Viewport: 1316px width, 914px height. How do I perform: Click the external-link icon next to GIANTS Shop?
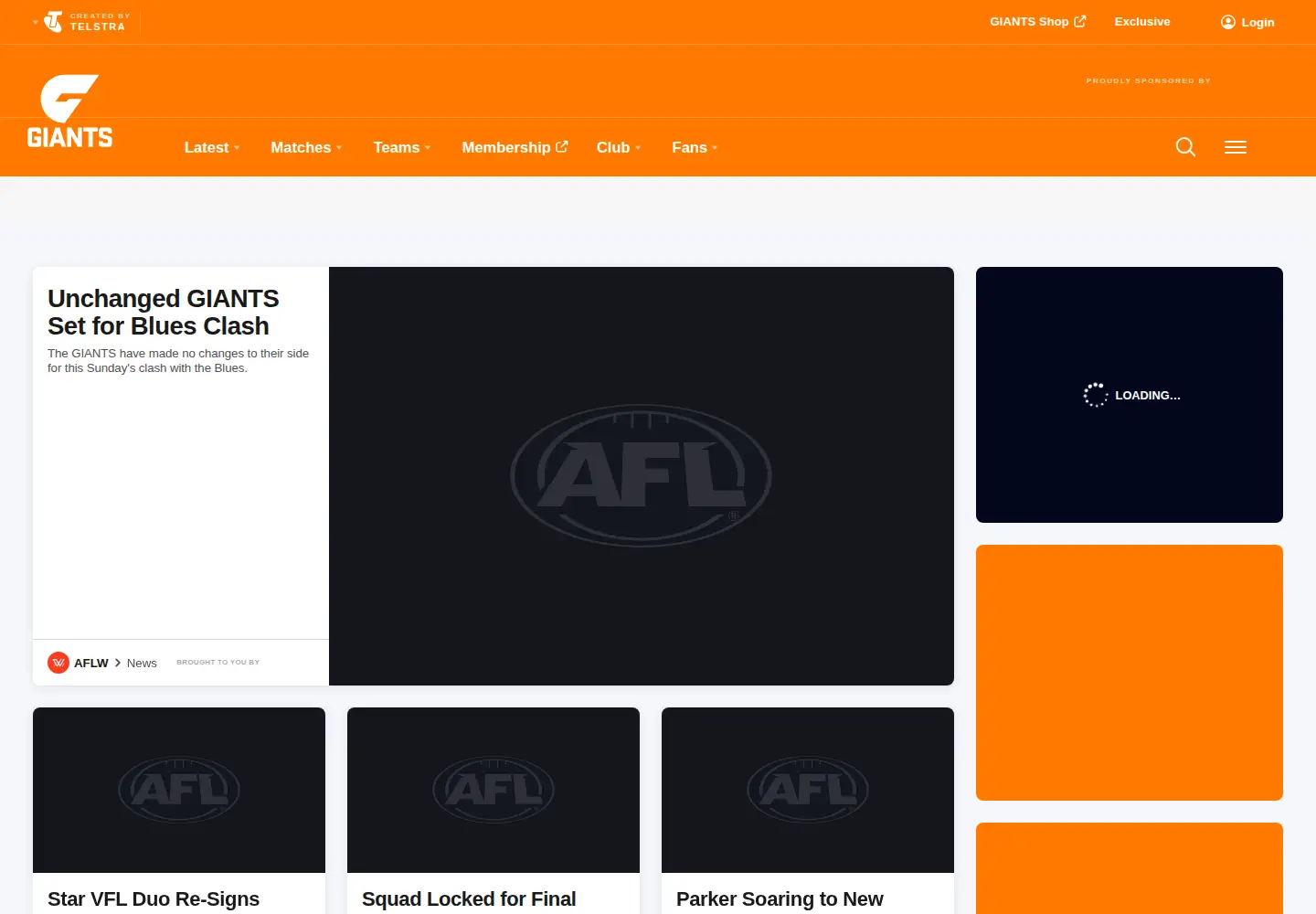pos(1080,21)
